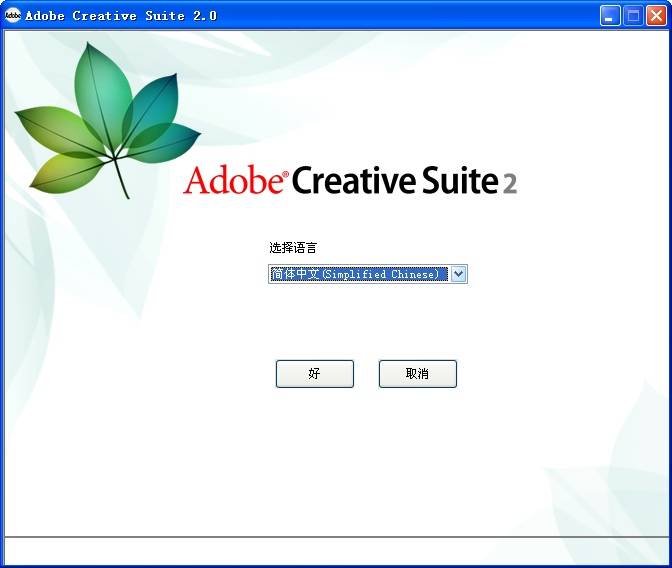Click the "选择语言" label
Screen dimensions: 672x568
292,248
